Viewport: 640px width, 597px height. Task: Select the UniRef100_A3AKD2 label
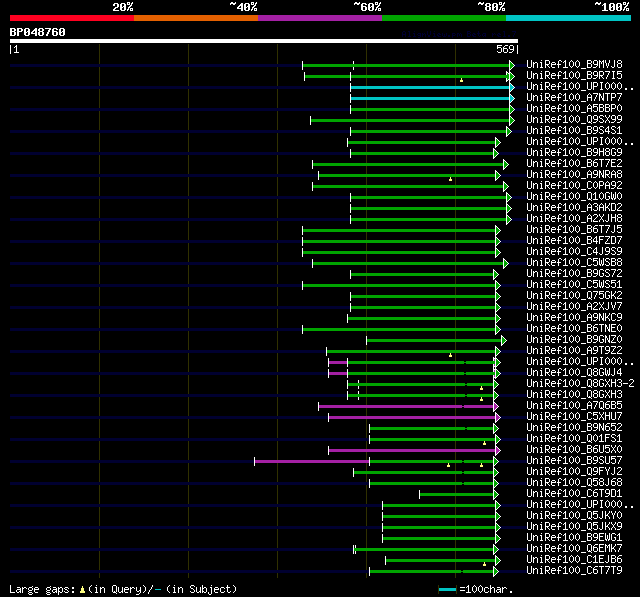click(574, 208)
